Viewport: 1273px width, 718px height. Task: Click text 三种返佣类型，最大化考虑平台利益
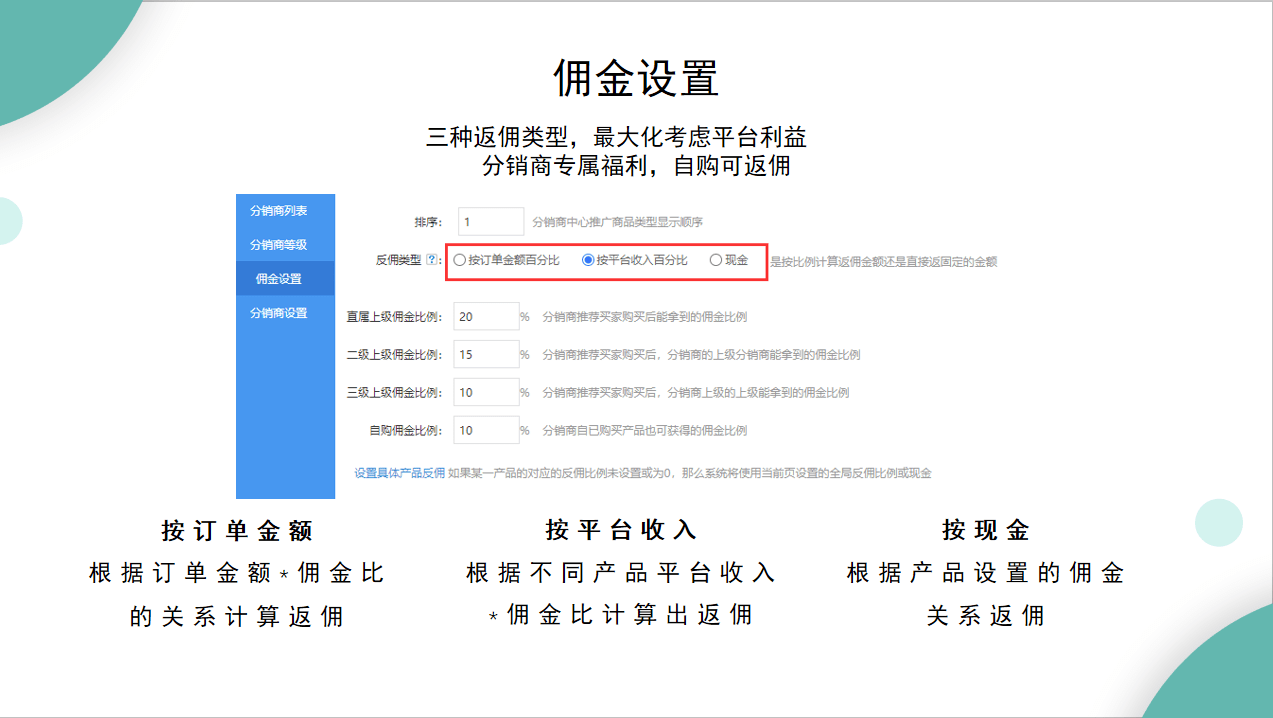[616, 137]
